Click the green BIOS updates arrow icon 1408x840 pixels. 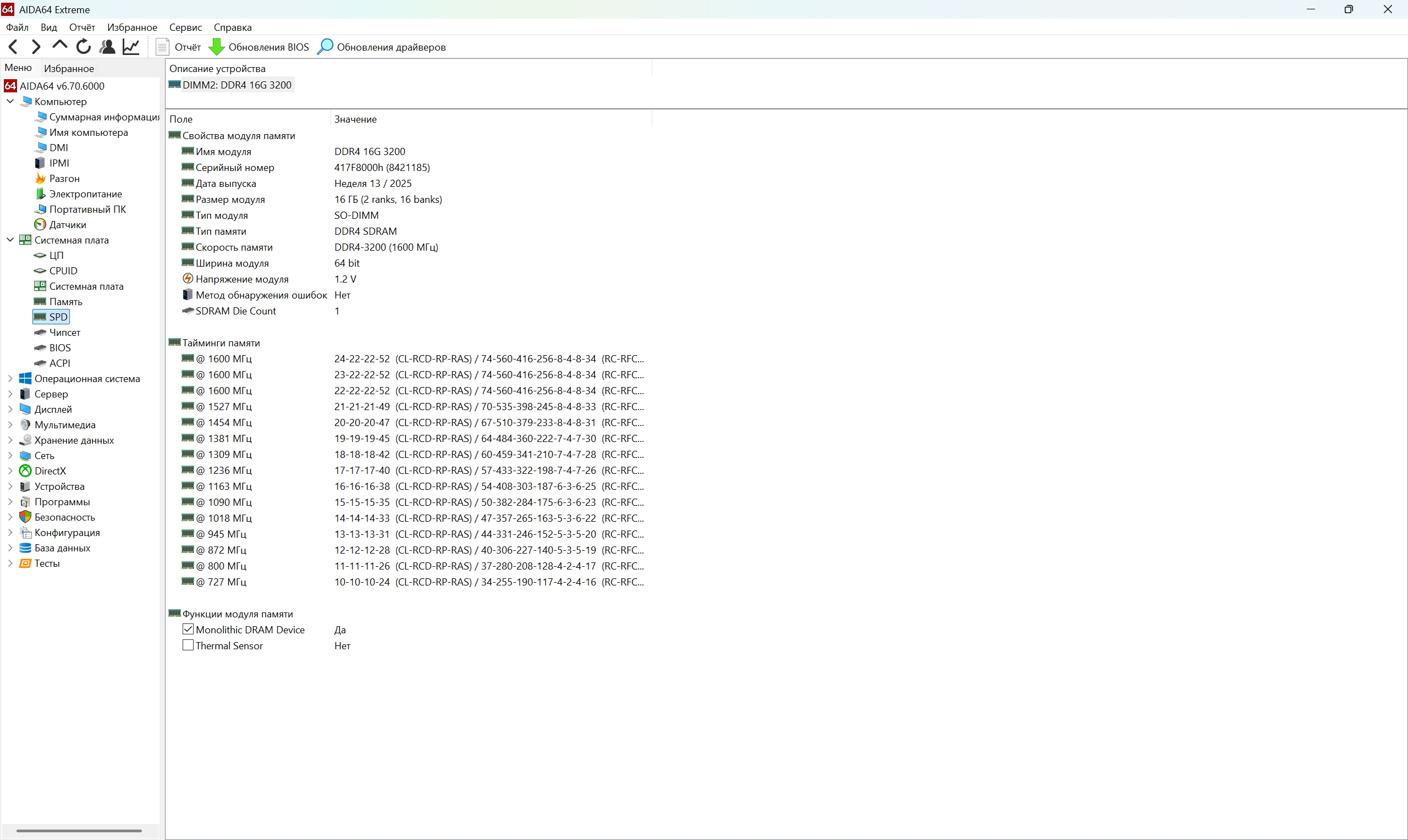point(216,47)
